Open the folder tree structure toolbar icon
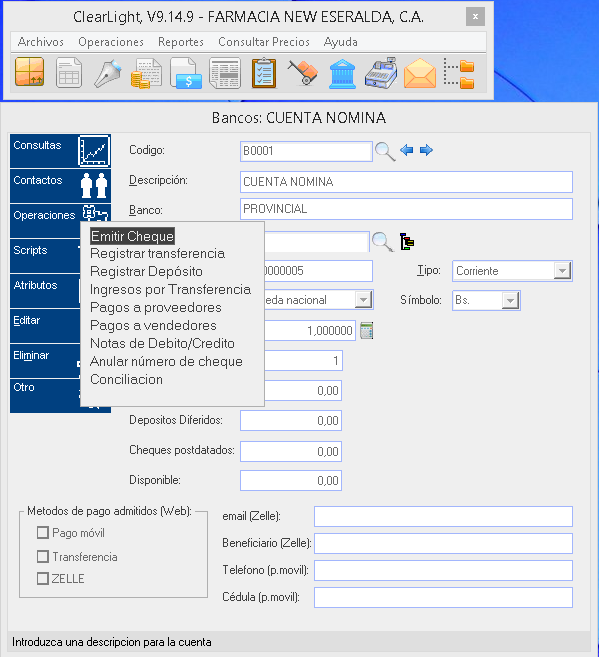The height and width of the screenshot is (657, 599). [x=459, y=74]
